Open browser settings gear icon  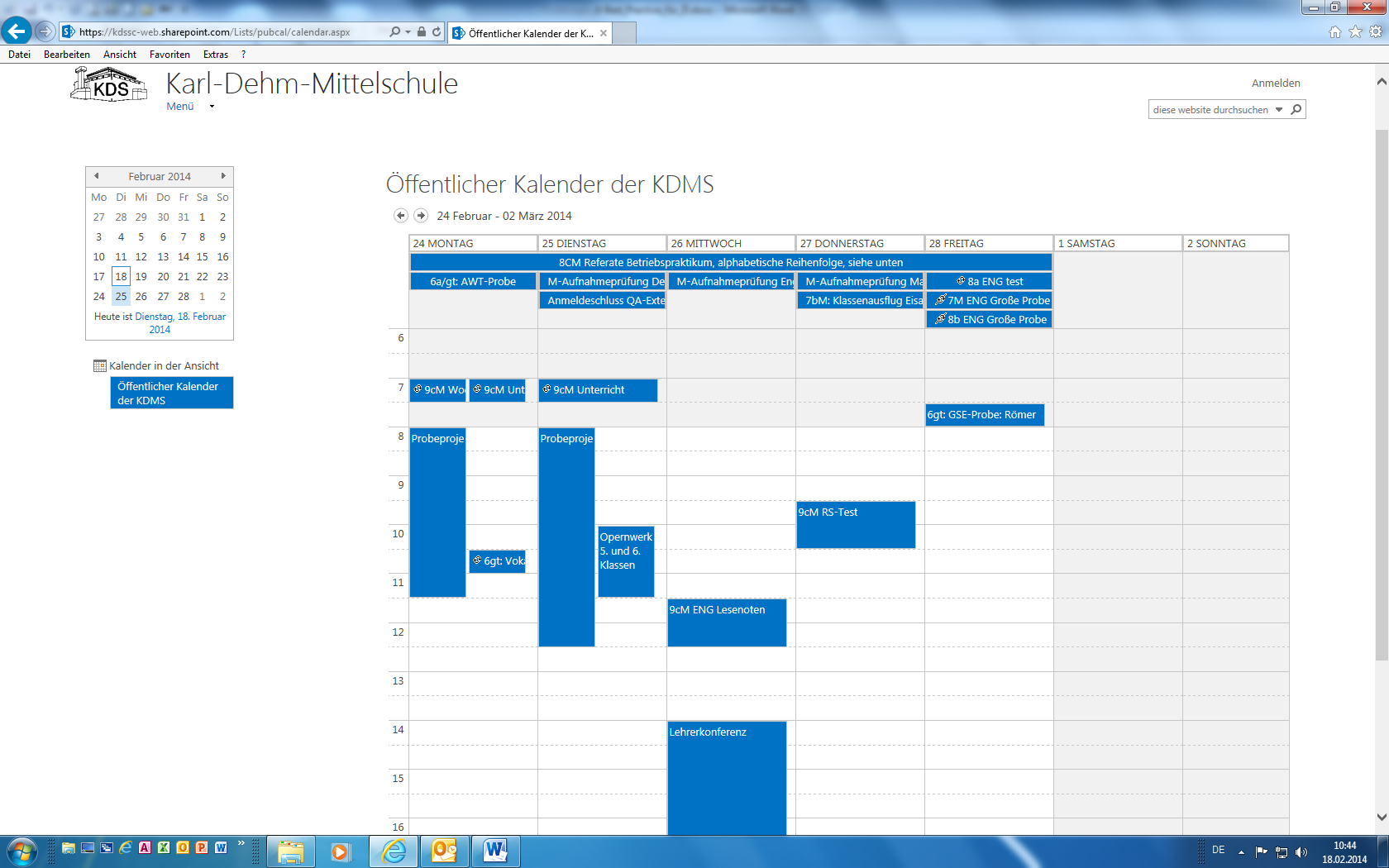[x=1376, y=32]
